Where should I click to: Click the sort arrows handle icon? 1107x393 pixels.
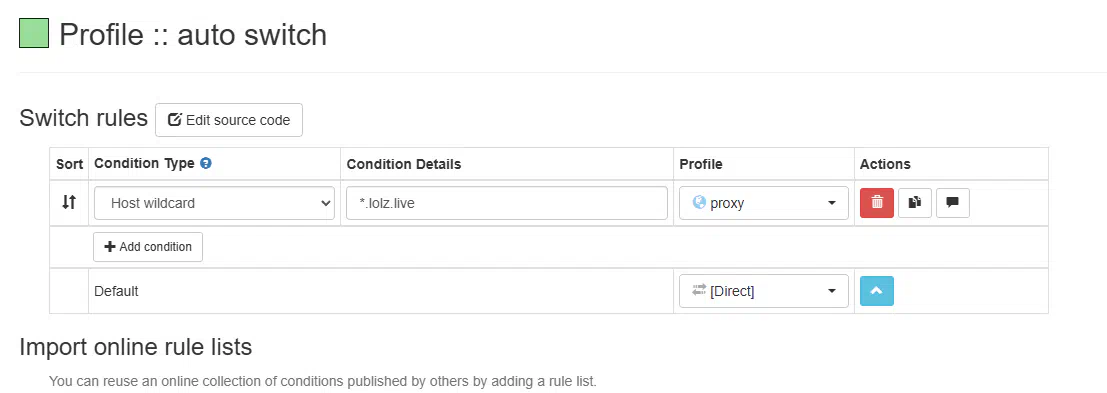click(x=68, y=202)
